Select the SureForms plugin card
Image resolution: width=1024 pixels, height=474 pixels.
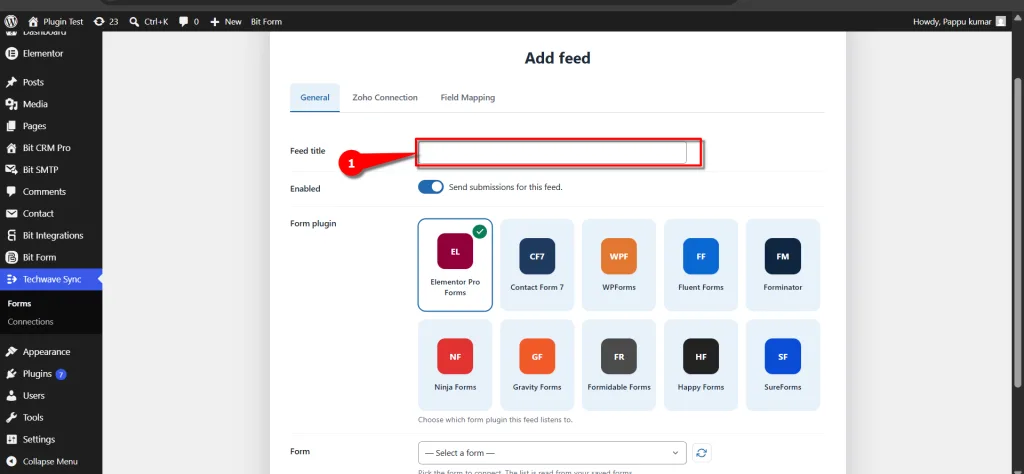783,365
